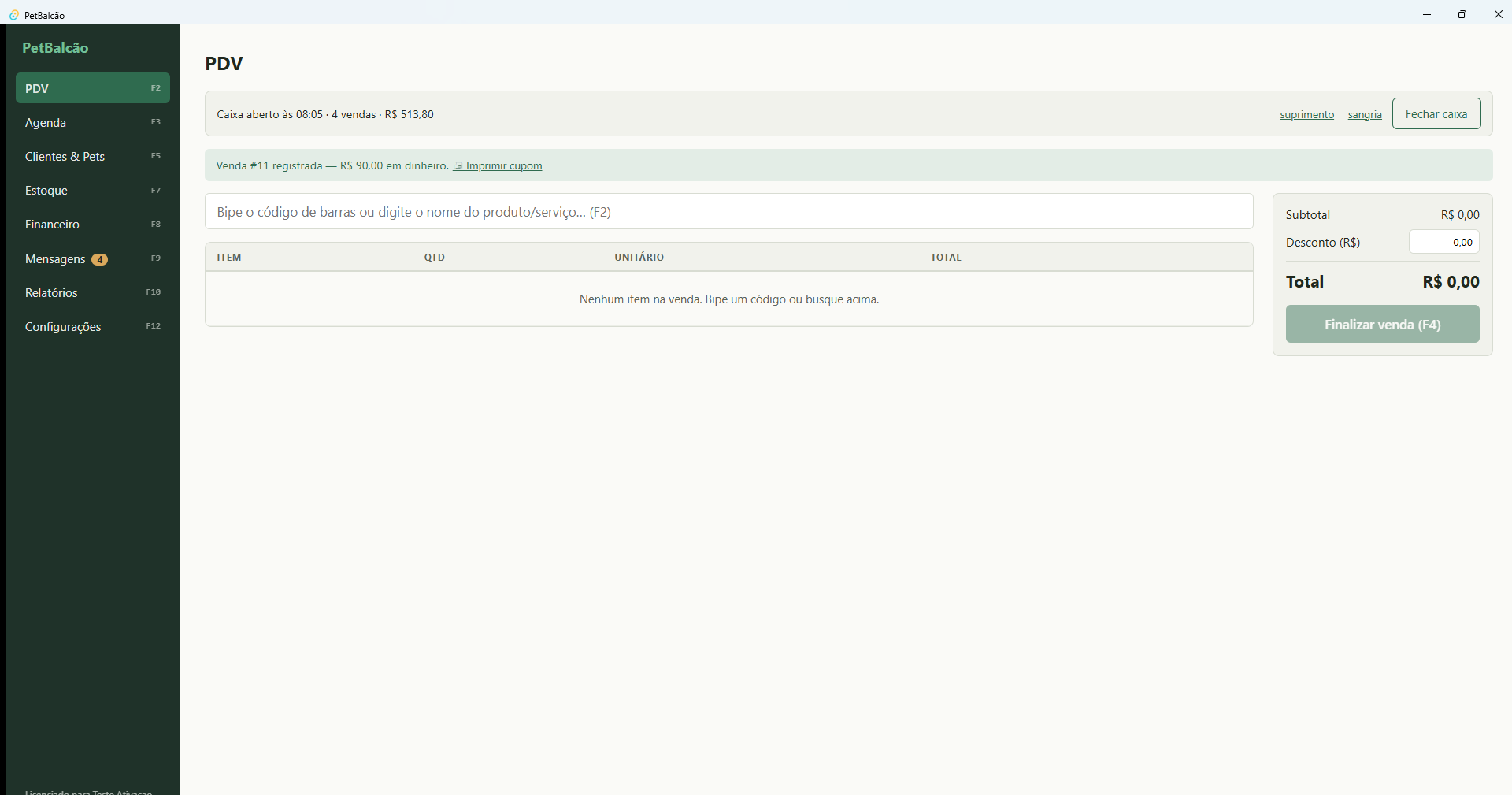This screenshot has width=1512, height=795.
Task: Click the sangria link
Action: (1365, 114)
